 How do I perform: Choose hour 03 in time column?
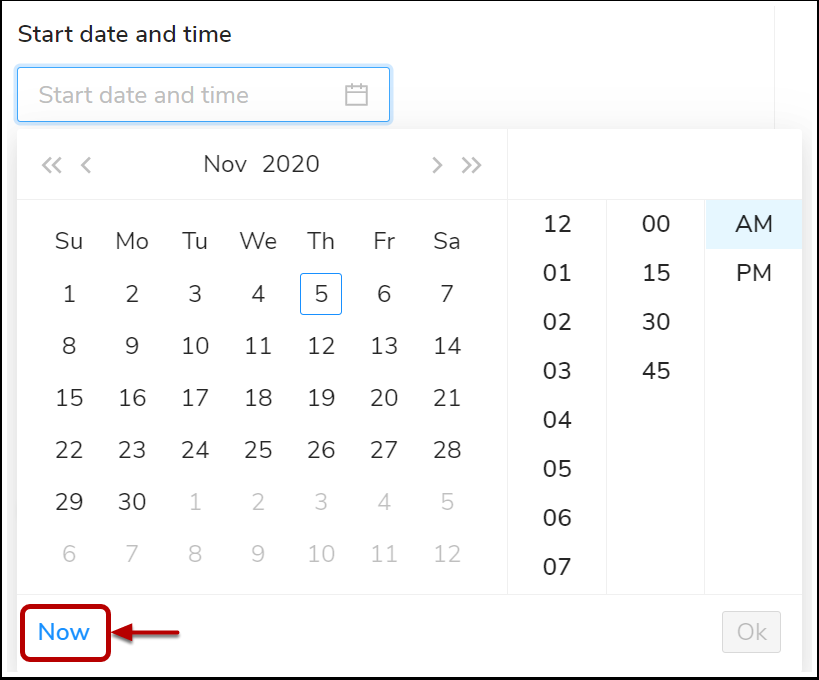coord(557,371)
